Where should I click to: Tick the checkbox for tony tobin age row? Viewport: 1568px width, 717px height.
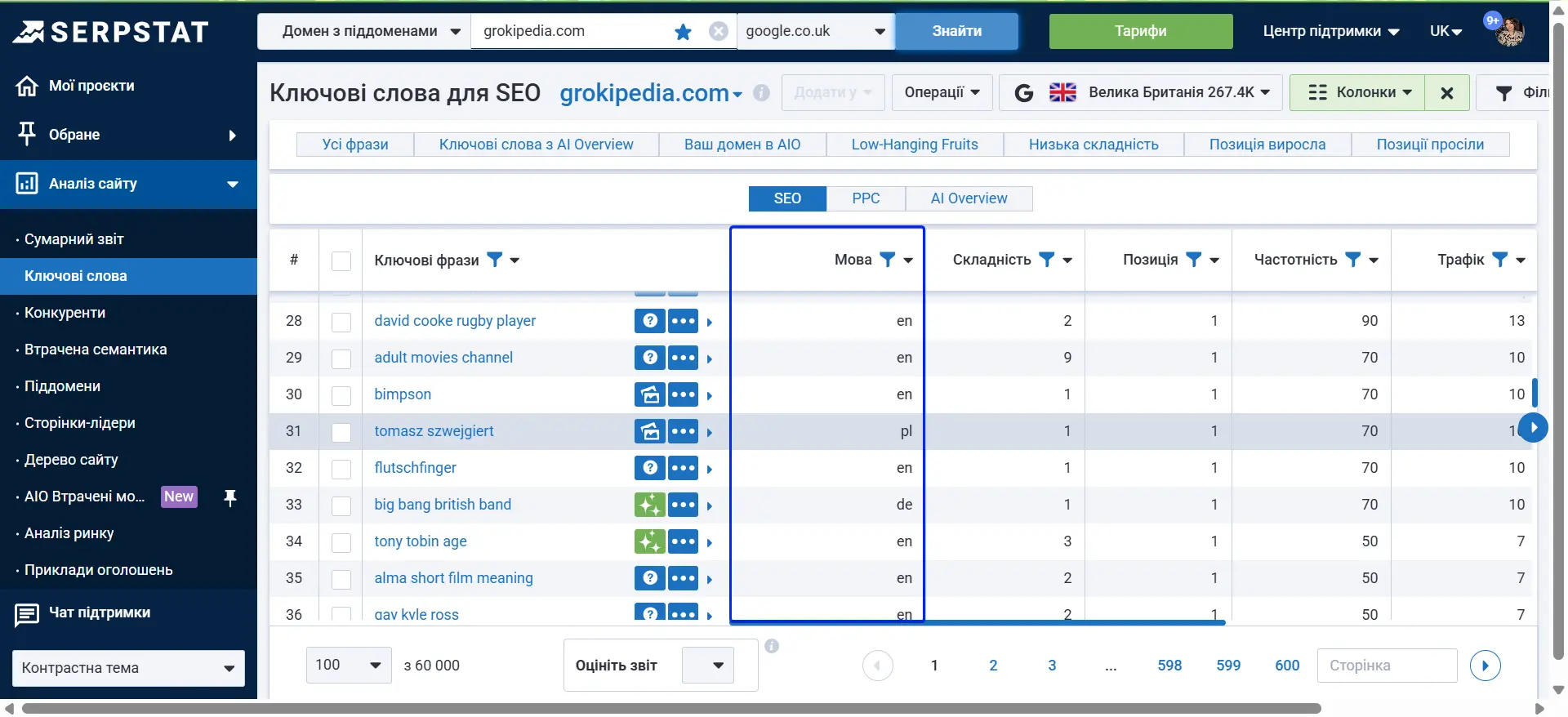(x=341, y=542)
